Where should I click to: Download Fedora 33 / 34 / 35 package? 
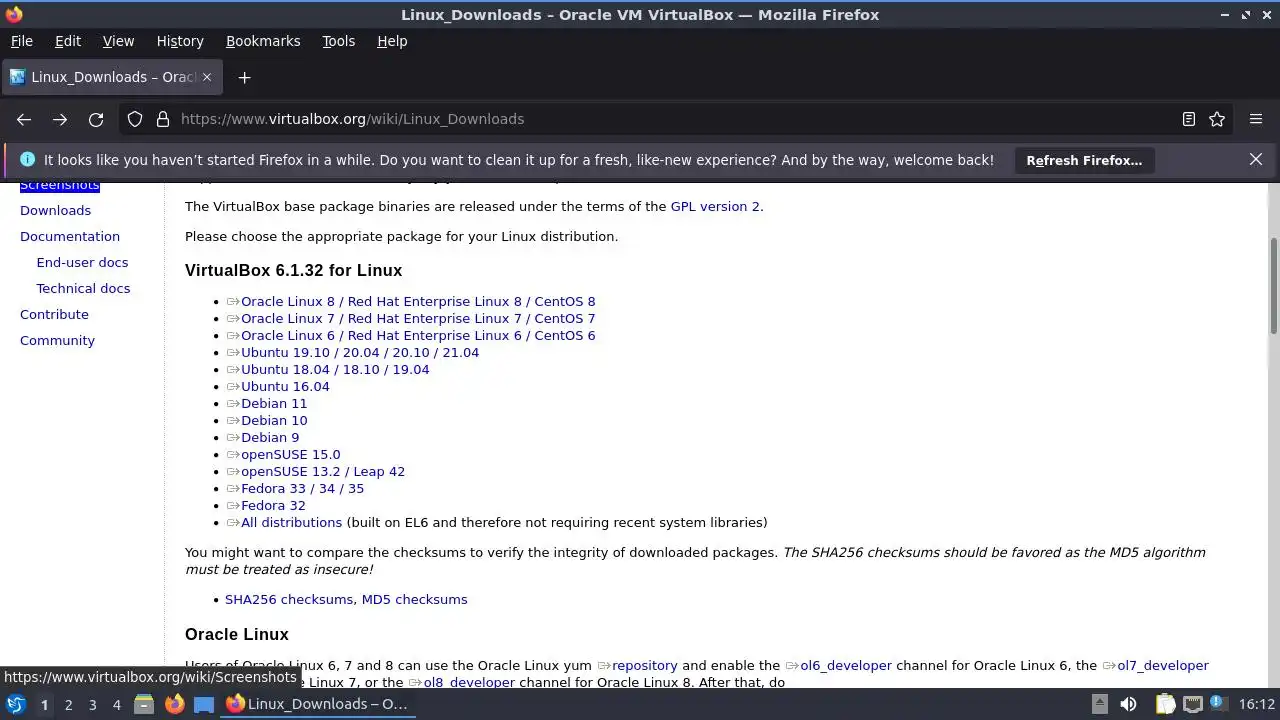tap(302, 488)
